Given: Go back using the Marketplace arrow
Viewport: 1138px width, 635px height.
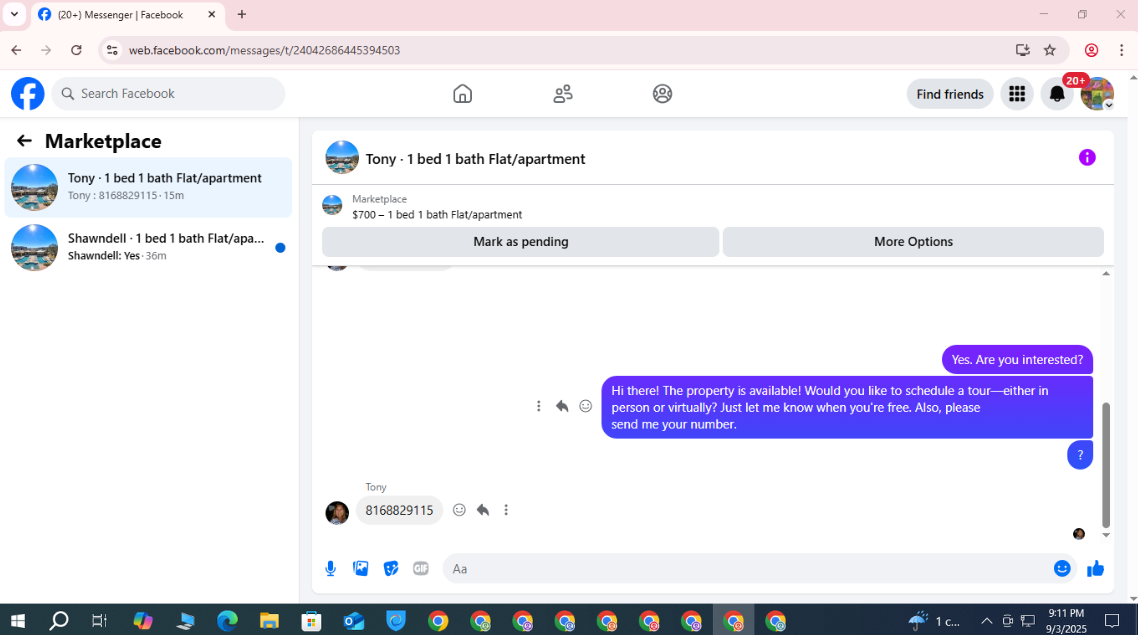Looking at the screenshot, I should point(24,141).
